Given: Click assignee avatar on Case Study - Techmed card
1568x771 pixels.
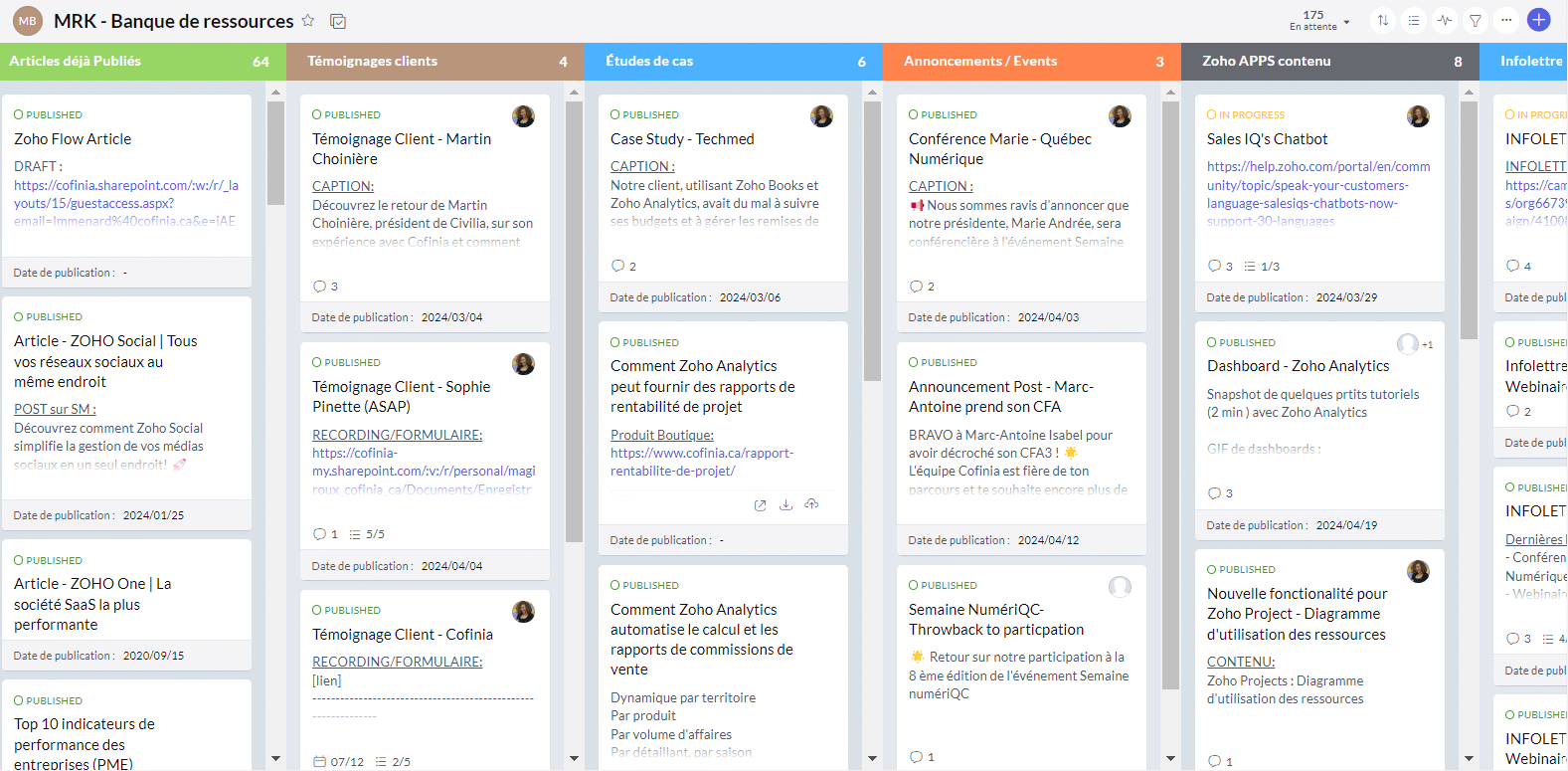Looking at the screenshot, I should pyautogui.click(x=821, y=116).
